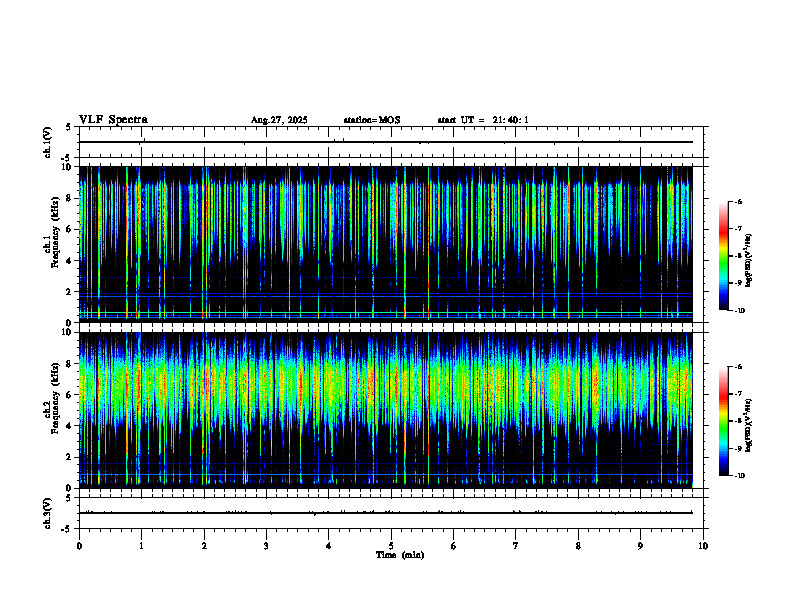The image size is (792, 612).
Task: Click time axis tick label "0"
Action: pos(79,546)
